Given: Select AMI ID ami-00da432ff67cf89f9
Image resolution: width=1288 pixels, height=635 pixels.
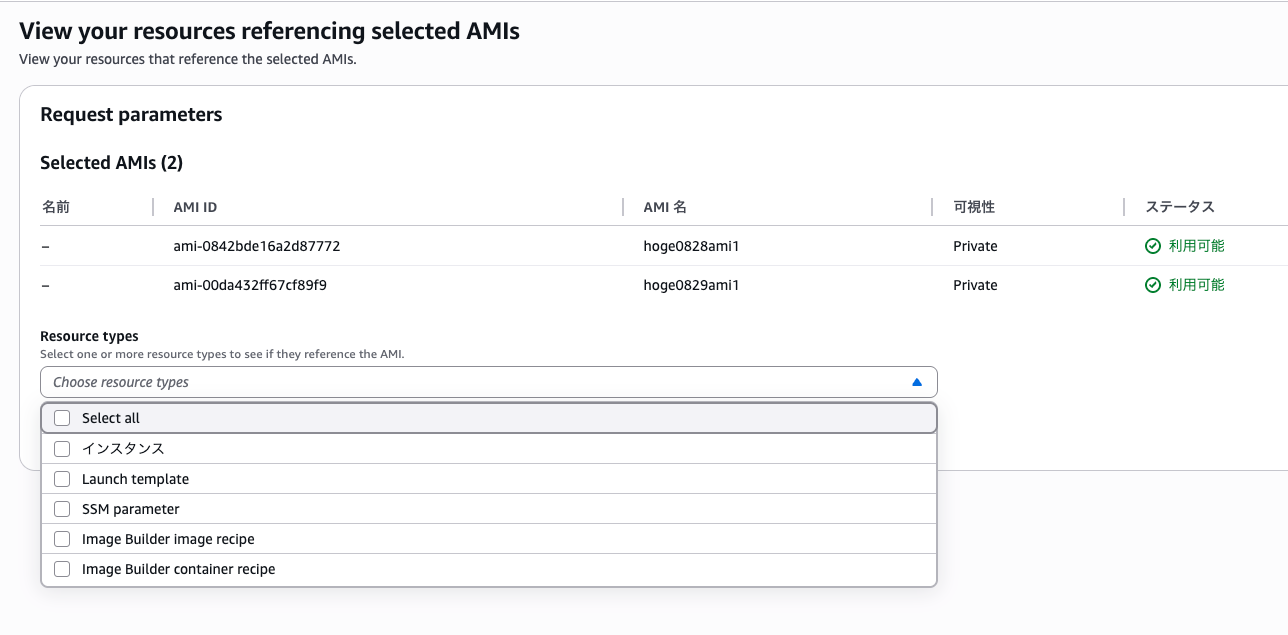Looking at the screenshot, I should click(x=250, y=285).
